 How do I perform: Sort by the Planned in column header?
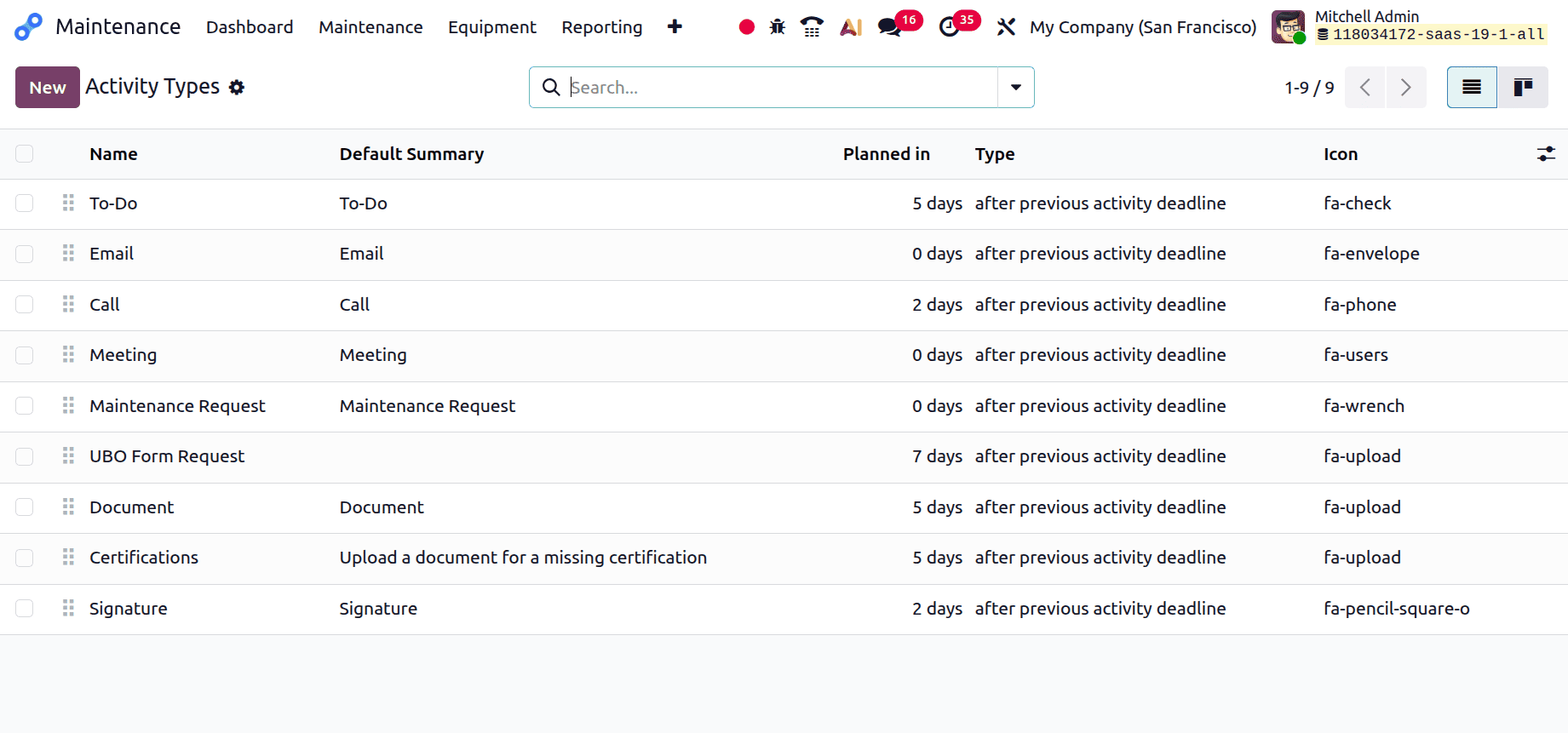[x=886, y=154]
